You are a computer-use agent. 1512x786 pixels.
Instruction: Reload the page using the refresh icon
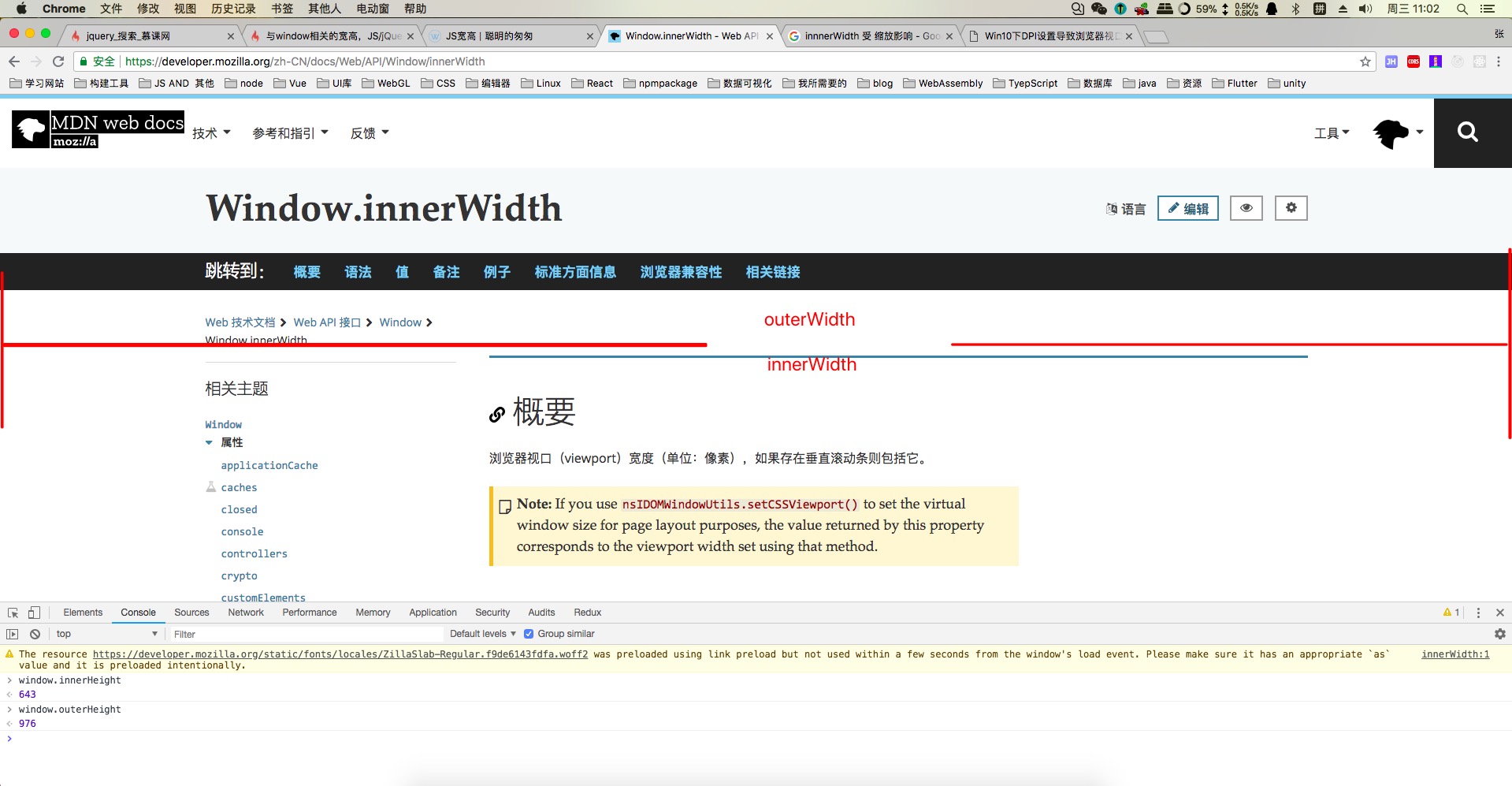coord(58,61)
